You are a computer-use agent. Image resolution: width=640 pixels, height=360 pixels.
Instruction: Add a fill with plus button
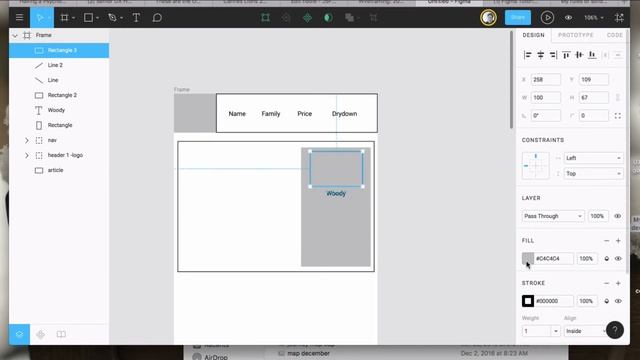point(618,241)
